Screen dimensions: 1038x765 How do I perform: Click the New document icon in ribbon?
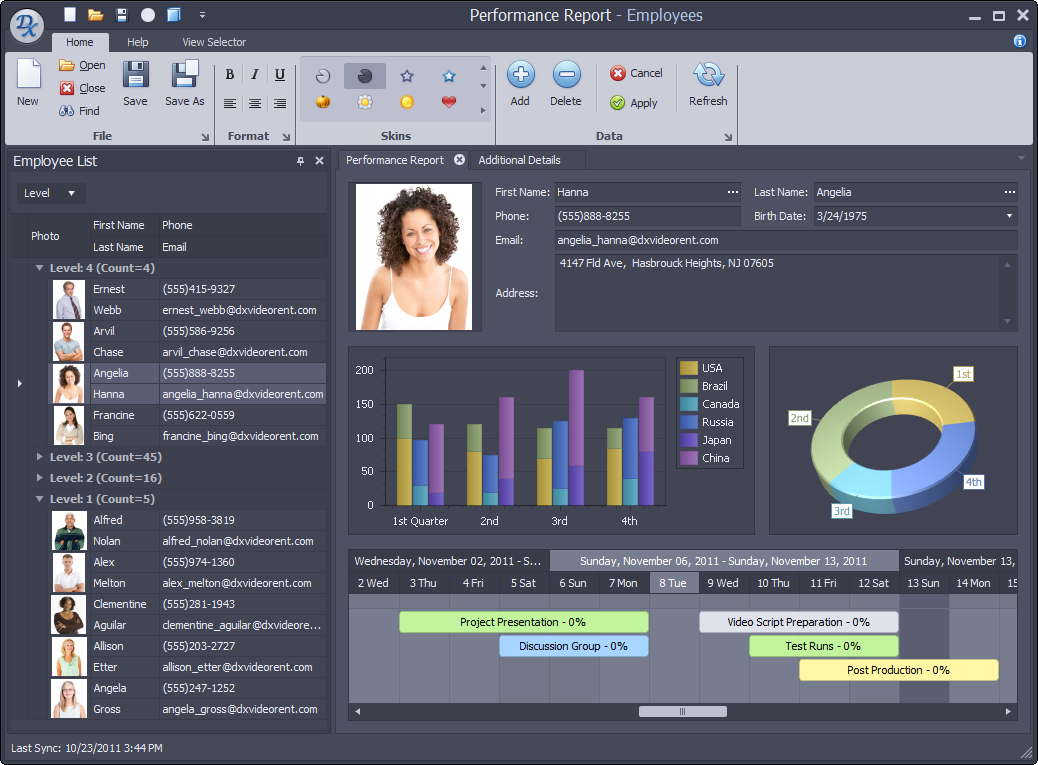28,76
